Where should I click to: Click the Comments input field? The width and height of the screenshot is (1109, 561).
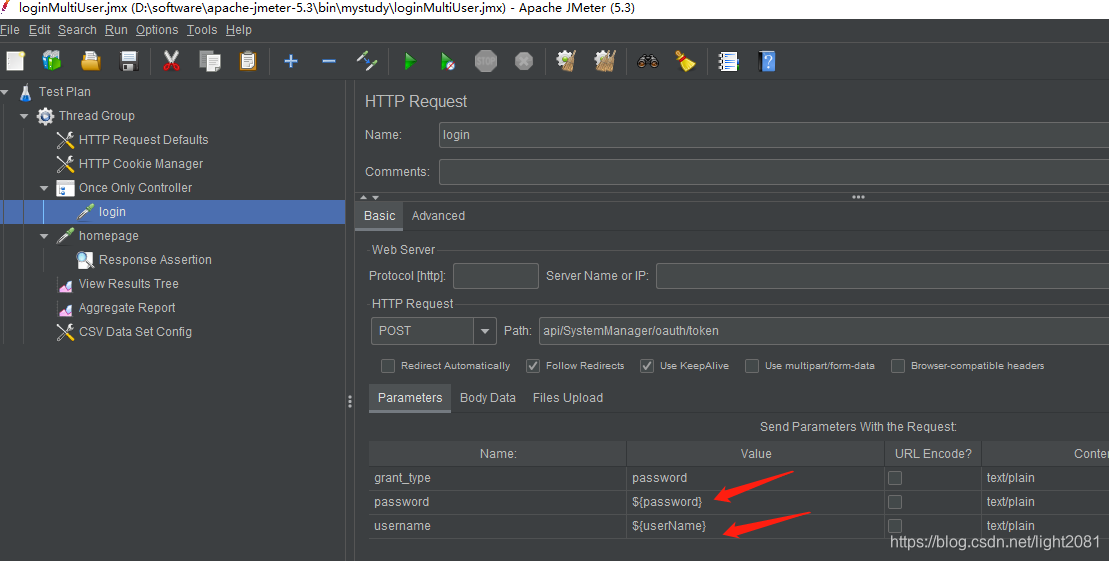[x=774, y=172]
